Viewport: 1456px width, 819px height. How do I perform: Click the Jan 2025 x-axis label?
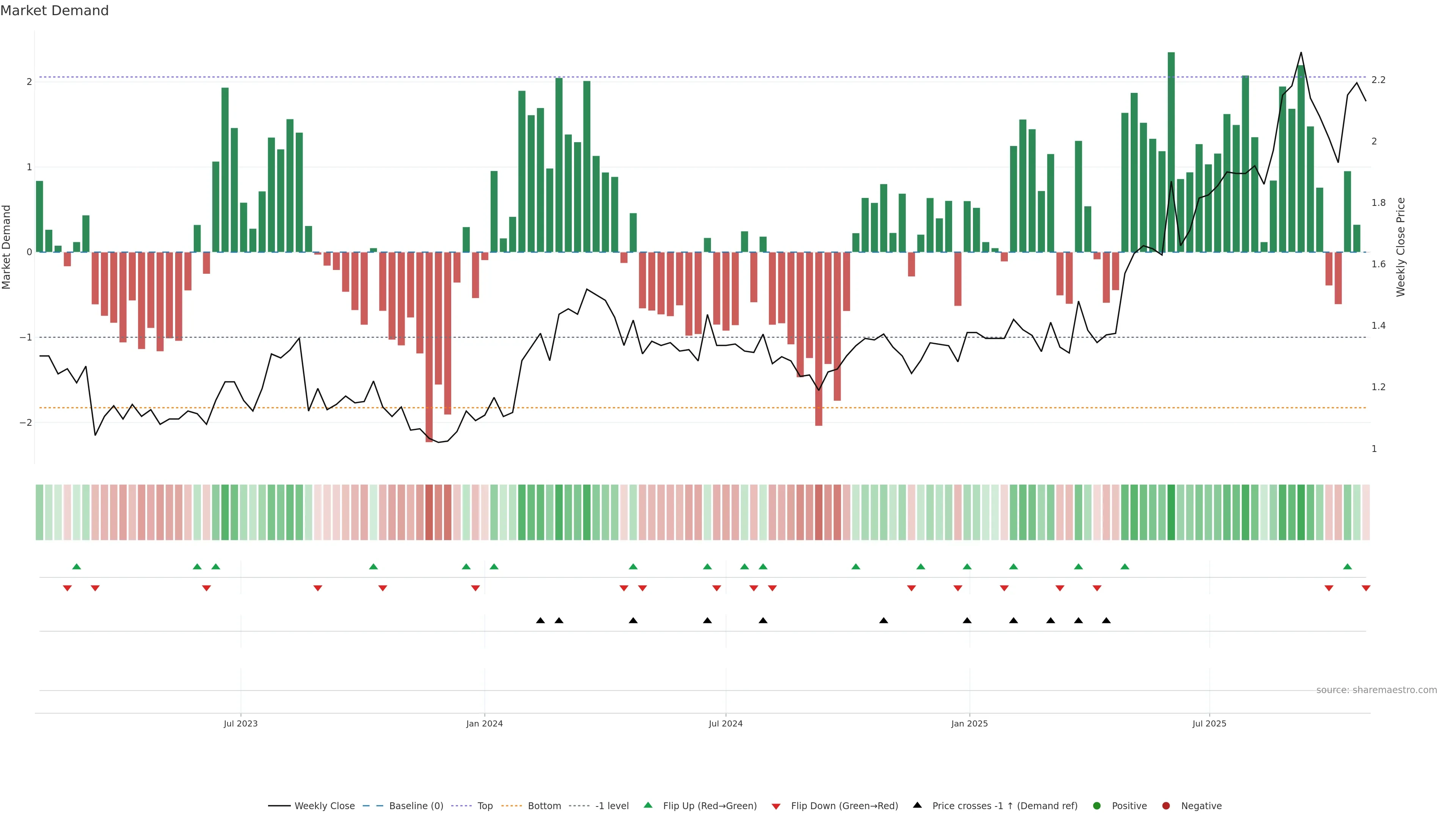click(x=970, y=724)
